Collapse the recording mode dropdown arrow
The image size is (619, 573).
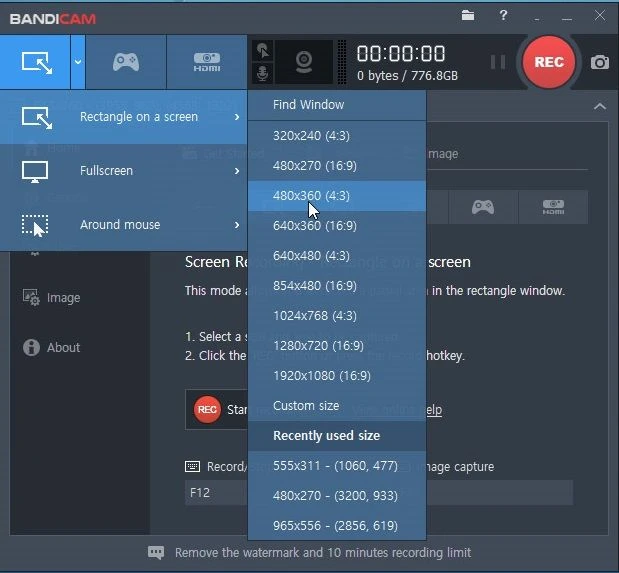(78, 62)
